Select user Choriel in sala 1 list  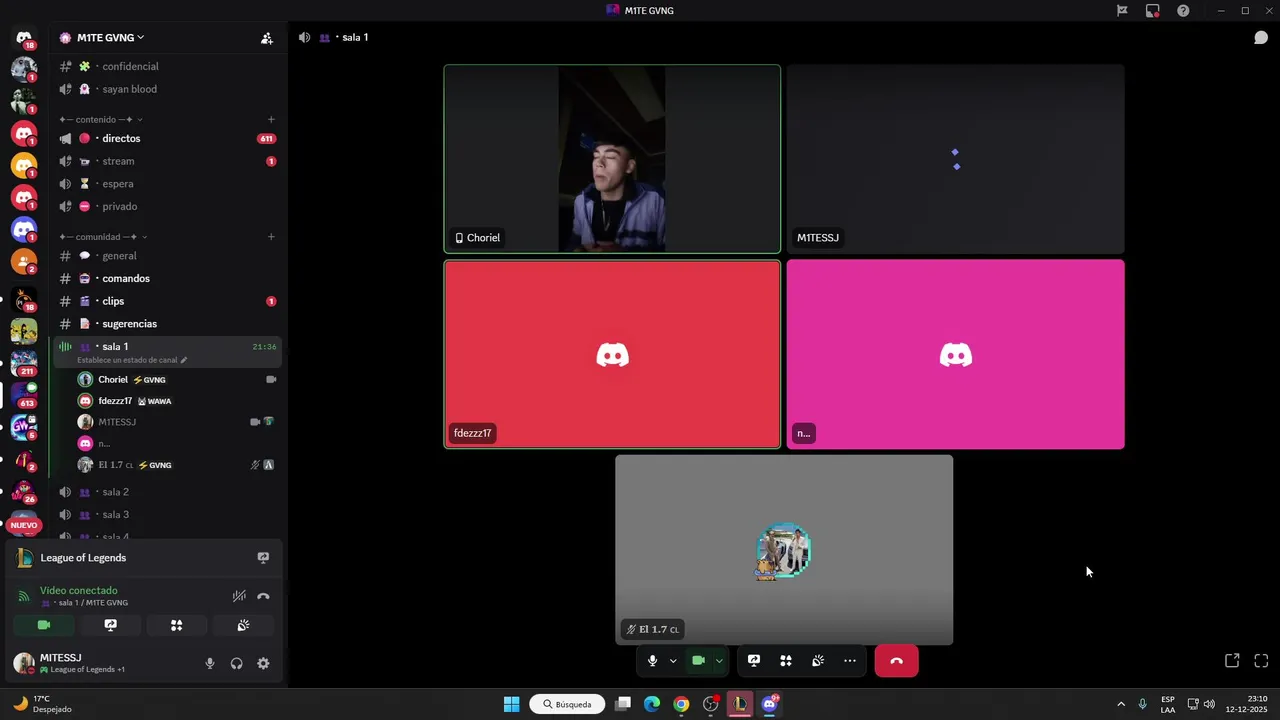[178, 380]
